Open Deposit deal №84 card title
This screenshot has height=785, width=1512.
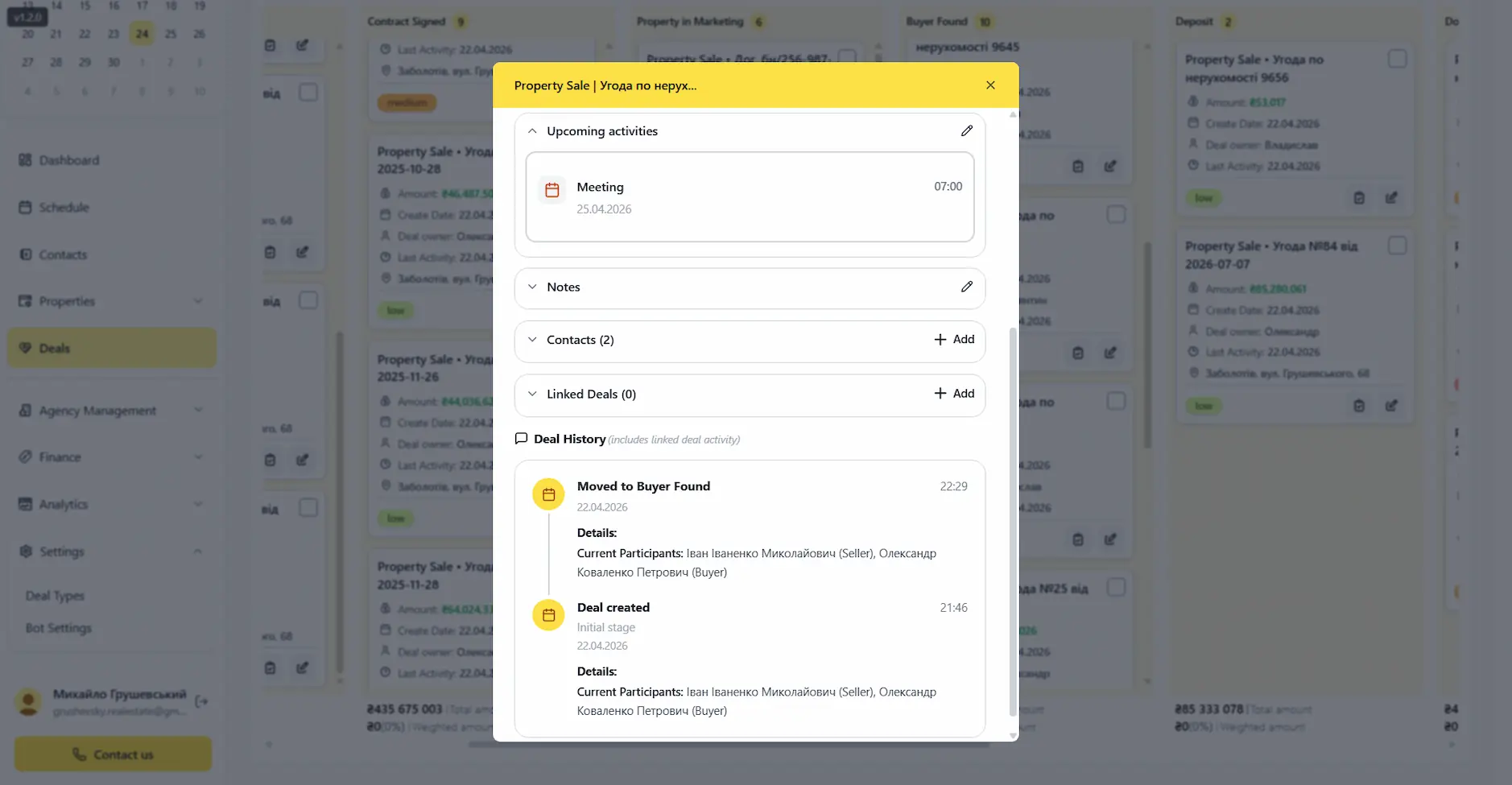click(1270, 255)
